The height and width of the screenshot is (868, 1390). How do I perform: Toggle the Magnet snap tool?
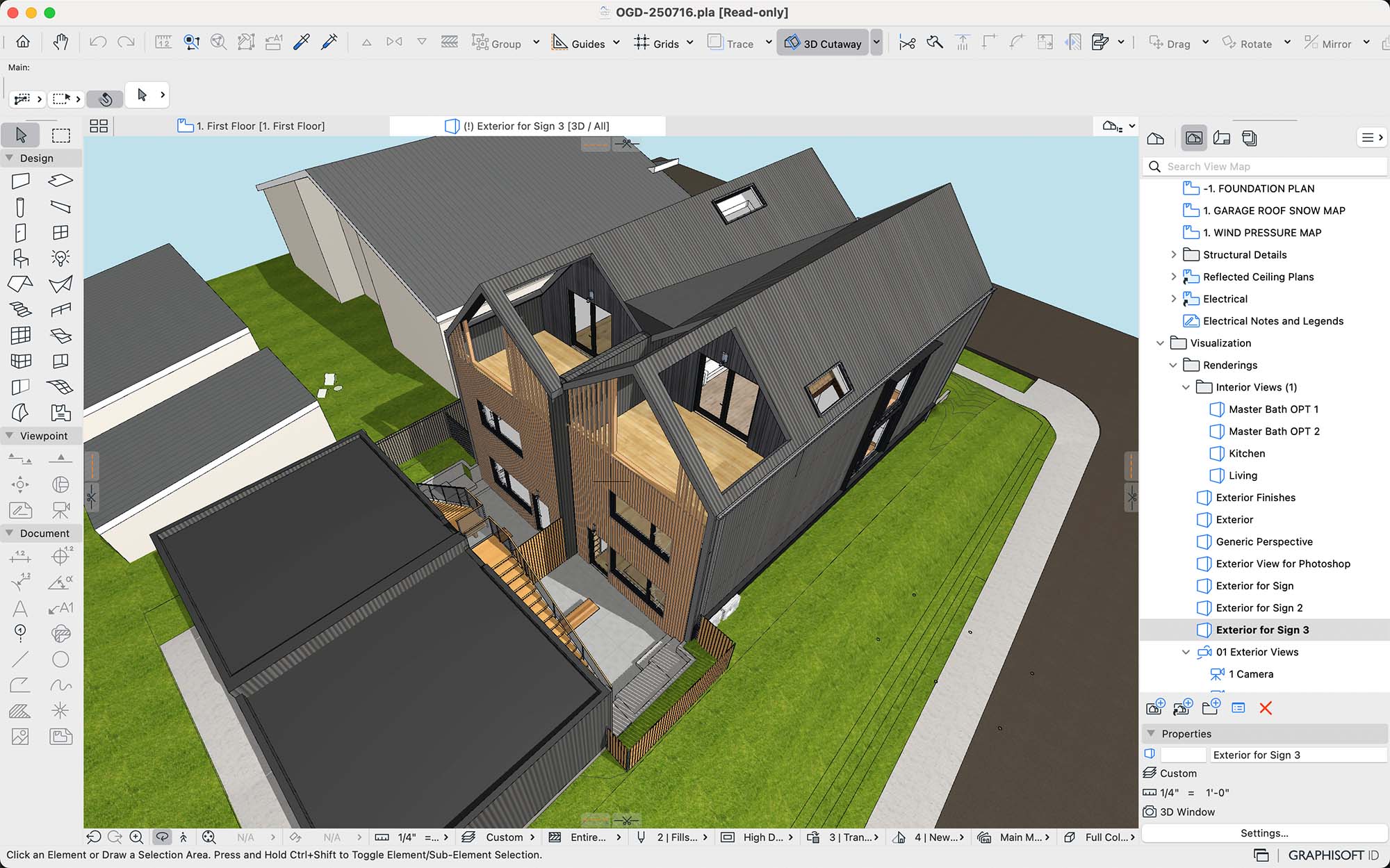tap(106, 98)
